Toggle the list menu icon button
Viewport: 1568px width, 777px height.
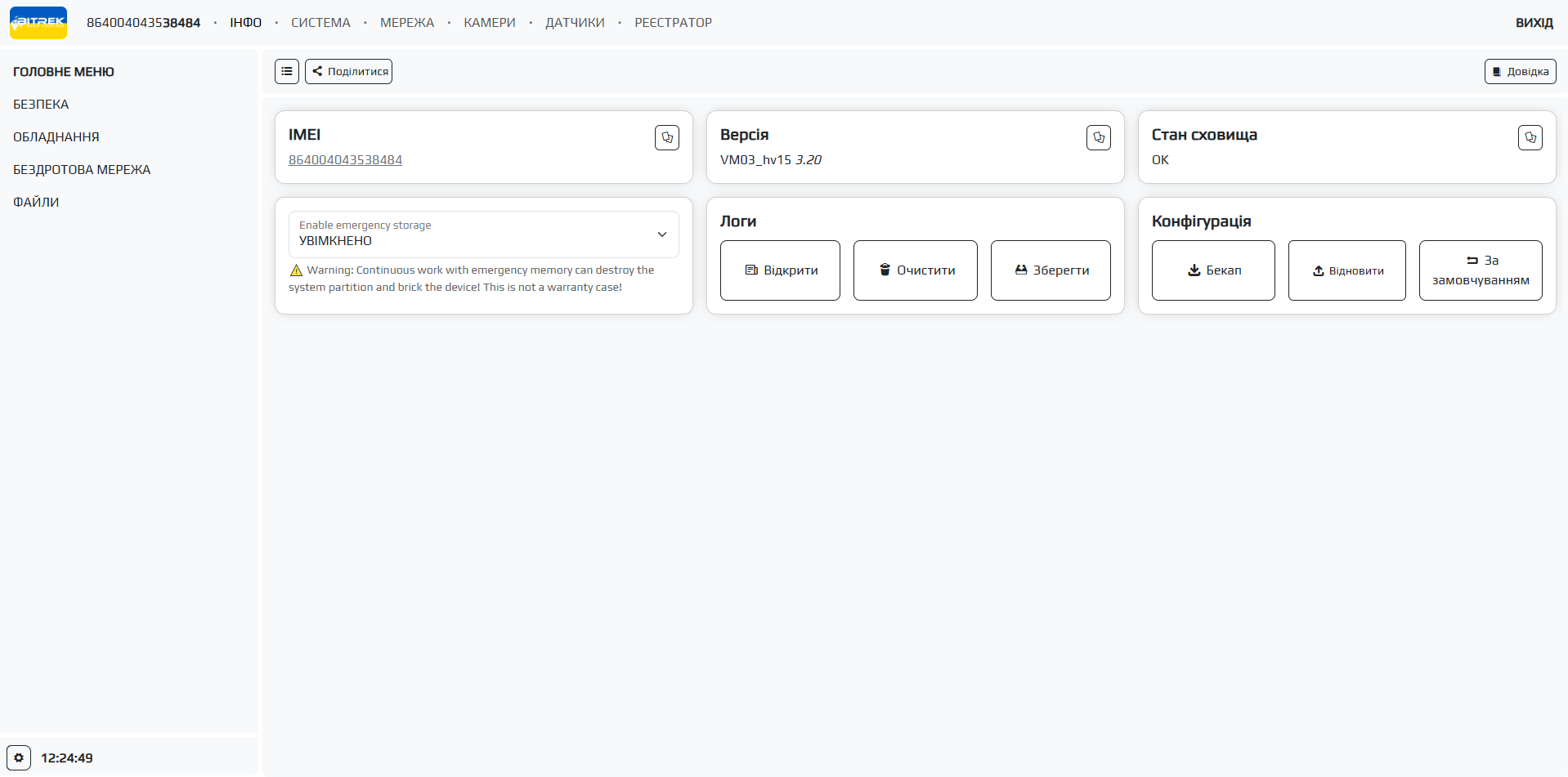point(287,72)
